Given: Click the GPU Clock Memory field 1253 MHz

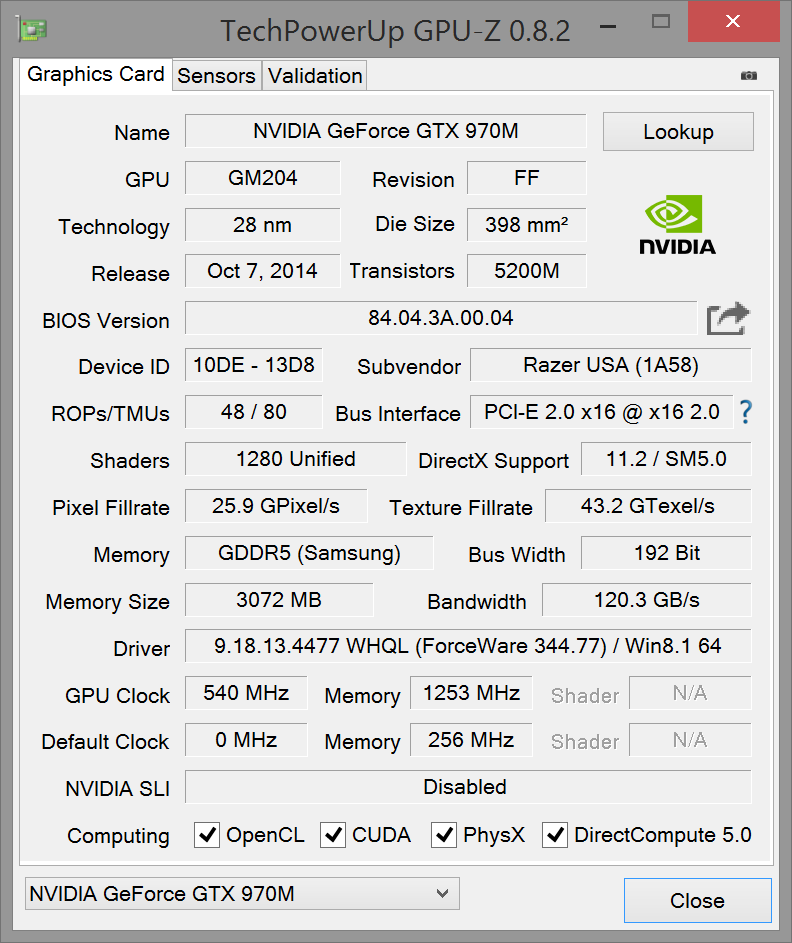Looking at the screenshot, I should [471, 693].
